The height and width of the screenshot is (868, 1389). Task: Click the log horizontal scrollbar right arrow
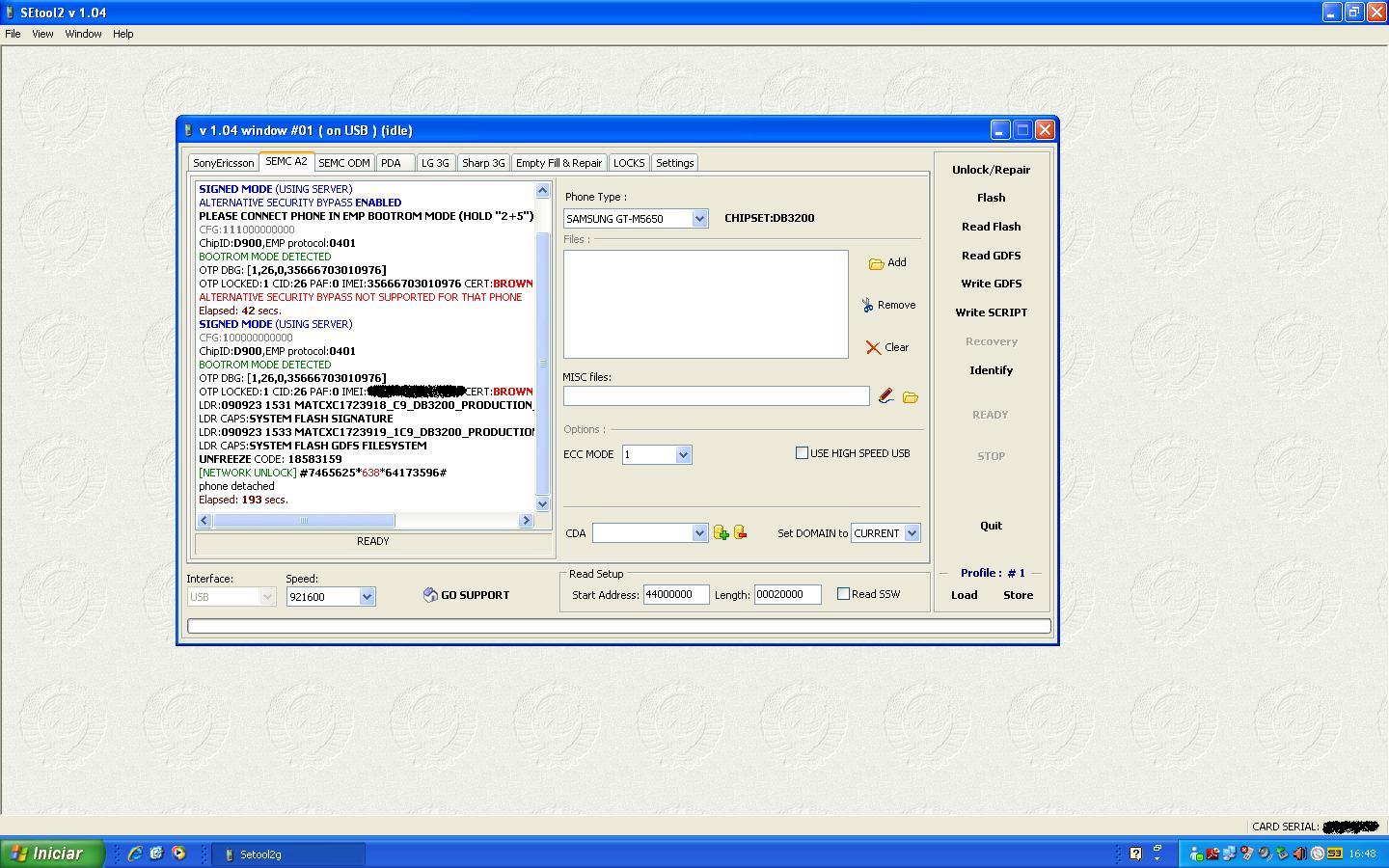click(x=526, y=521)
